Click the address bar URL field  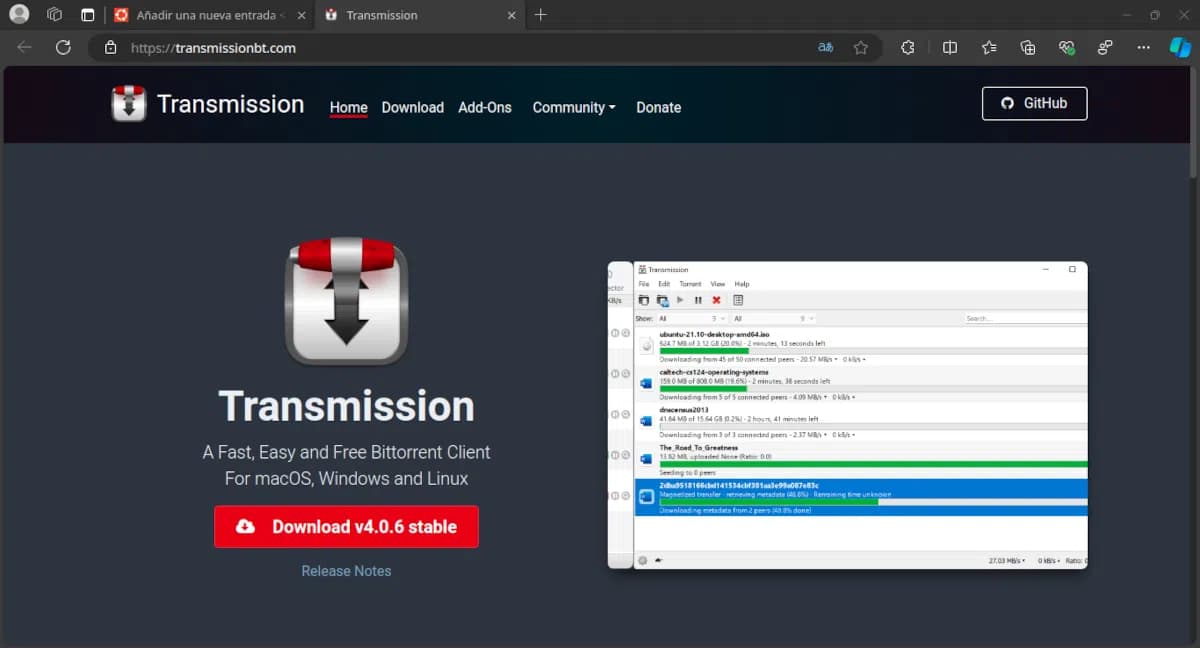pyautogui.click(x=450, y=47)
